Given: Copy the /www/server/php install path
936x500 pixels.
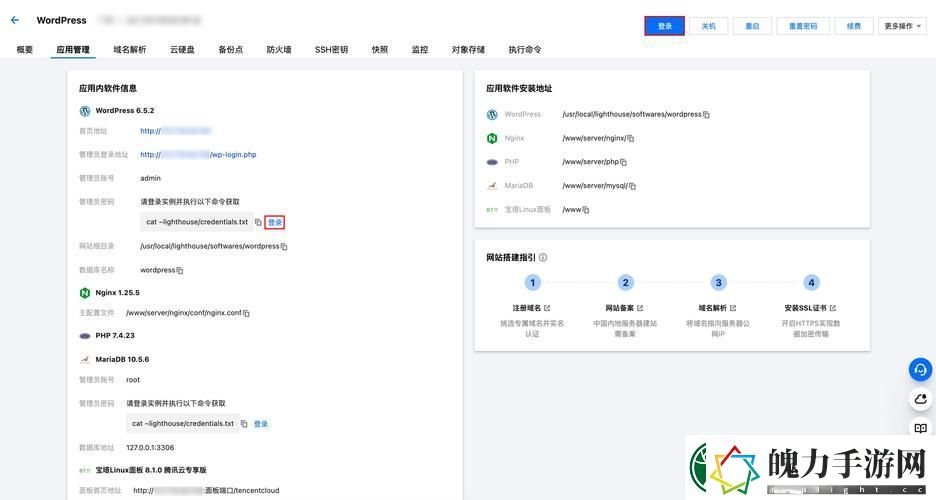Looking at the screenshot, I should [623, 162].
